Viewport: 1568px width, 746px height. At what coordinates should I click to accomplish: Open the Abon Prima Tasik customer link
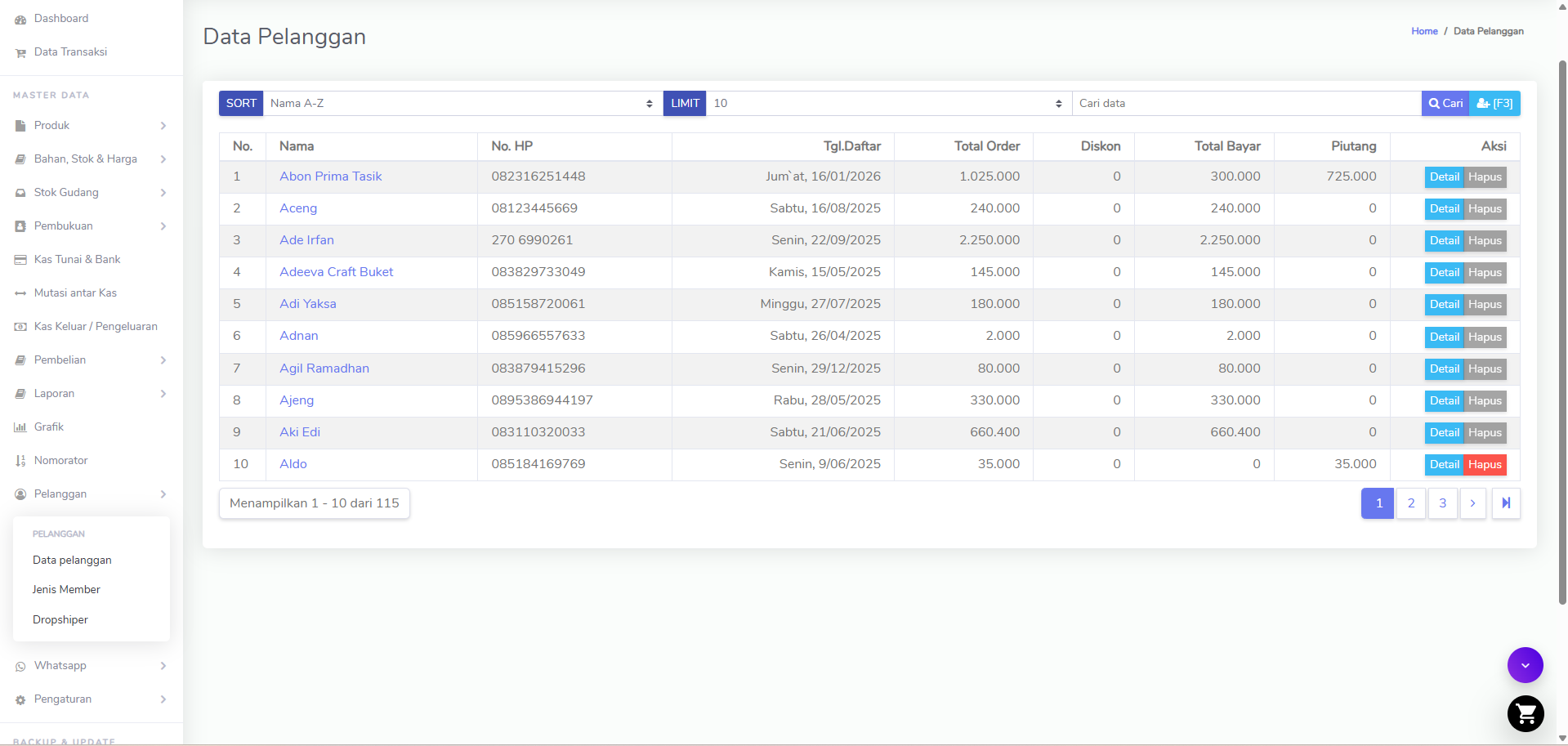click(x=330, y=176)
